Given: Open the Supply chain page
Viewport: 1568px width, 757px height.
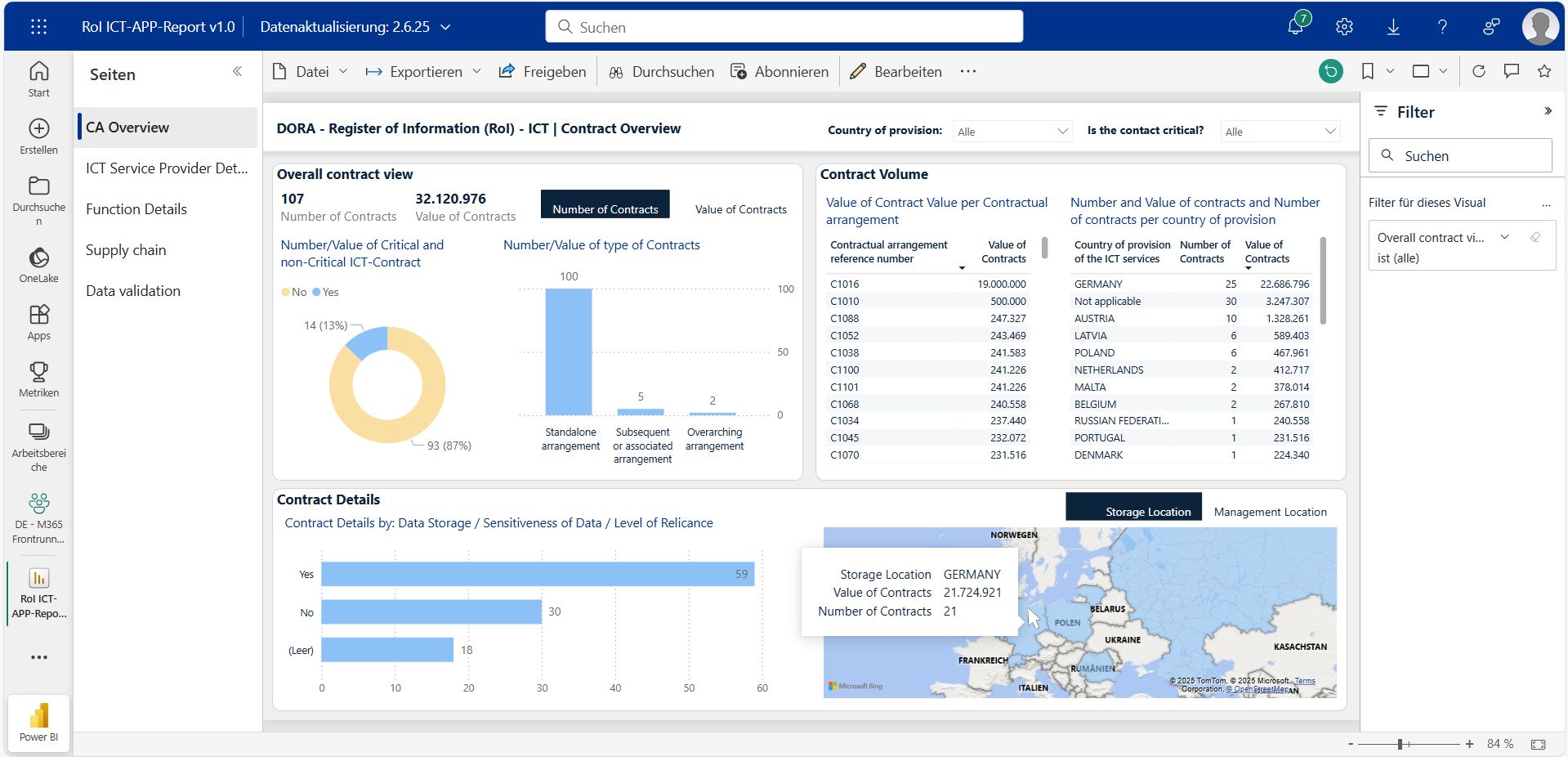Looking at the screenshot, I should click(126, 250).
